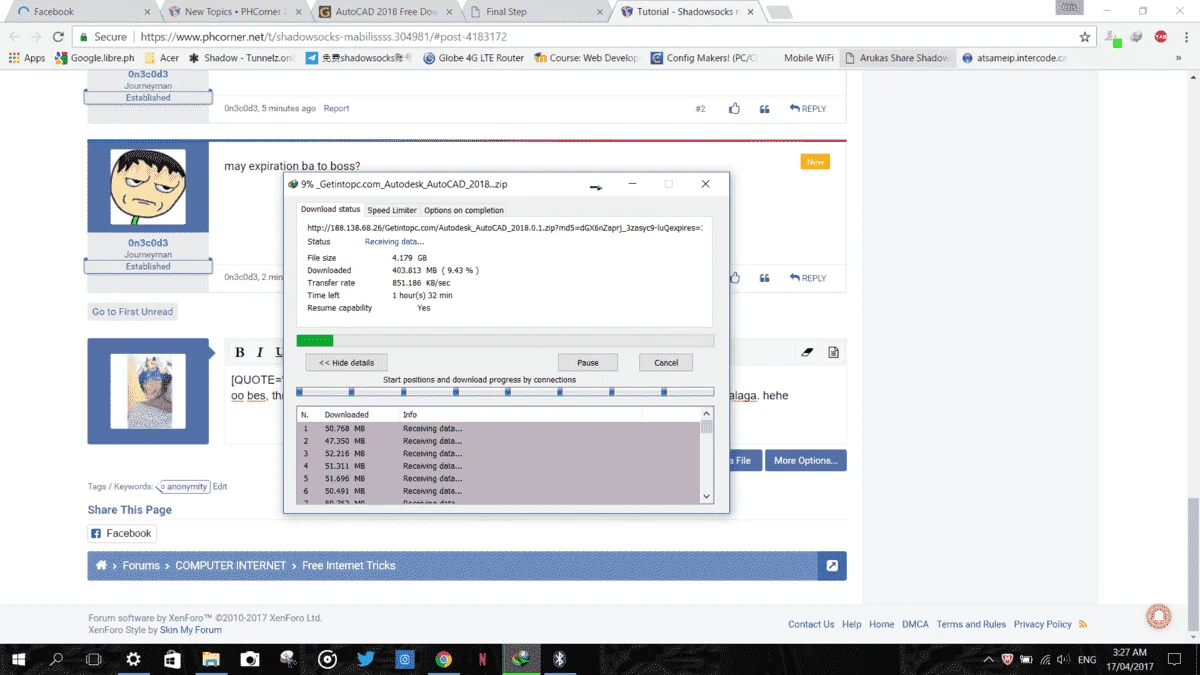Show hidden system tray icons

(990, 659)
